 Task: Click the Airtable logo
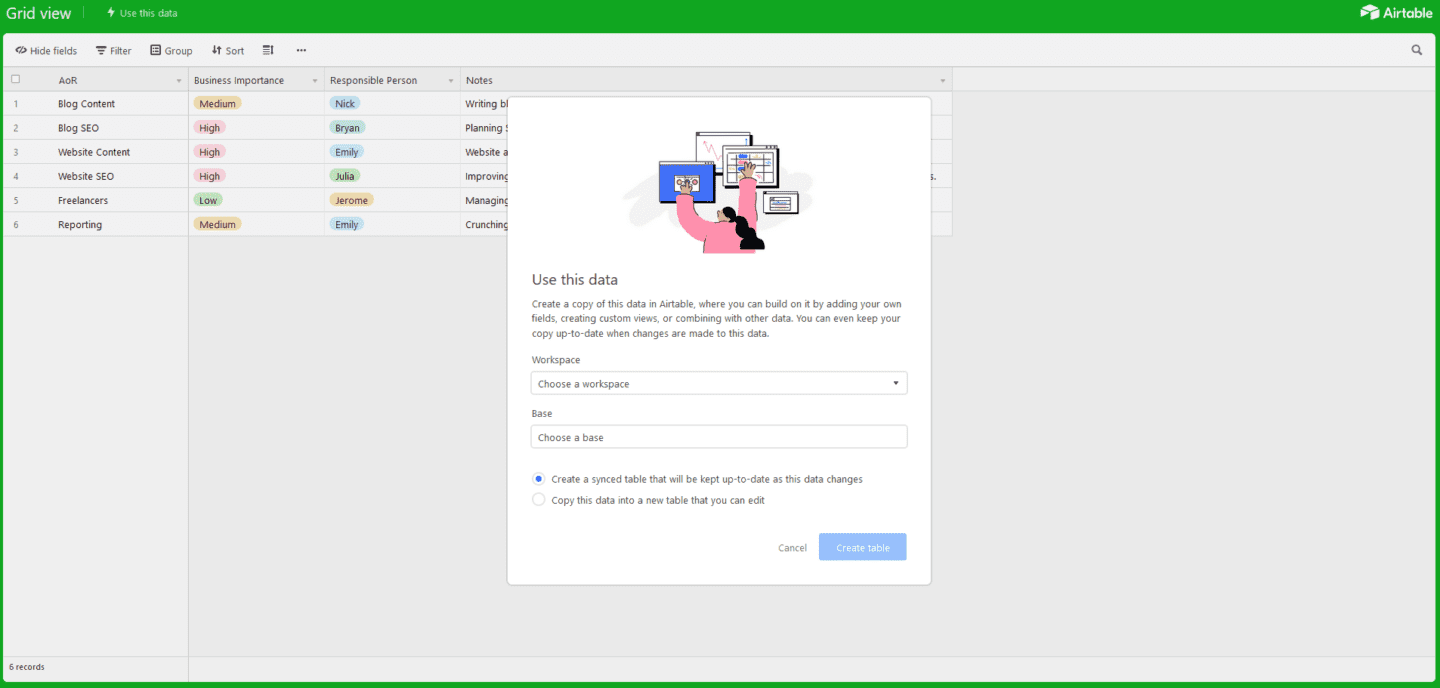pyautogui.click(x=1396, y=13)
